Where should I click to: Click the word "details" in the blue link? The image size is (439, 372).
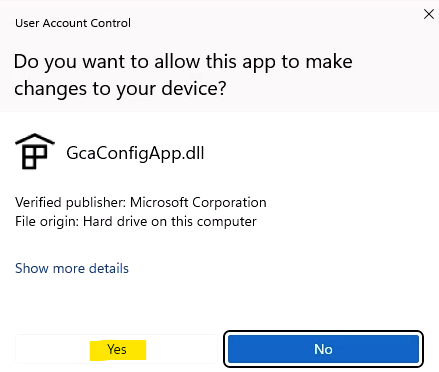109,268
